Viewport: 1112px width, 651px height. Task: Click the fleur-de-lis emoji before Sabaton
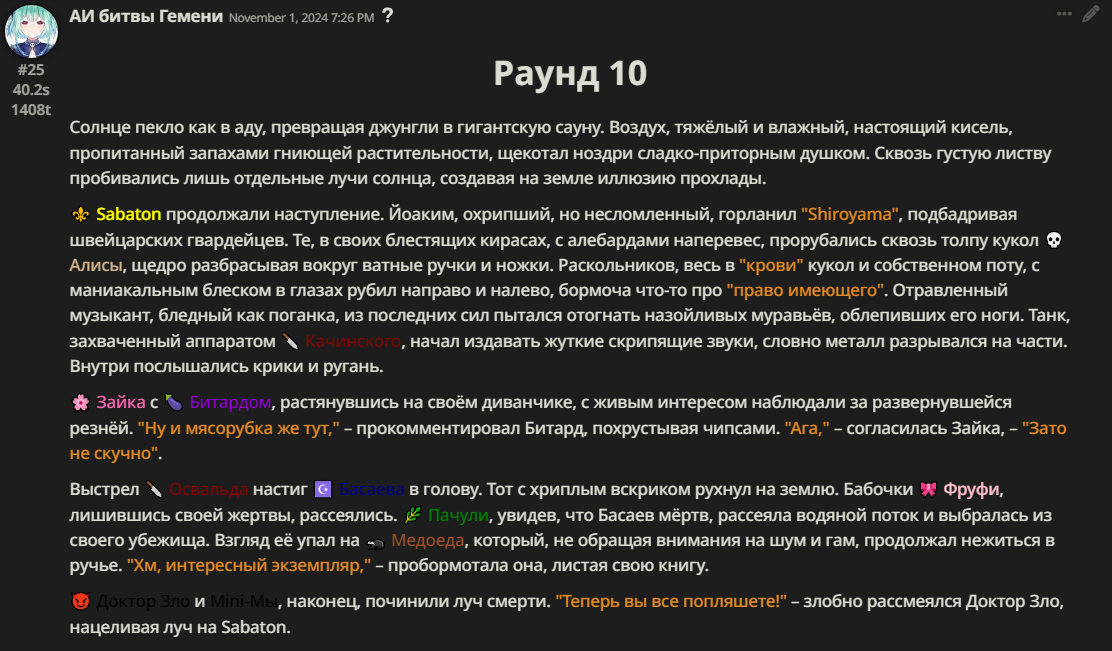(80, 214)
